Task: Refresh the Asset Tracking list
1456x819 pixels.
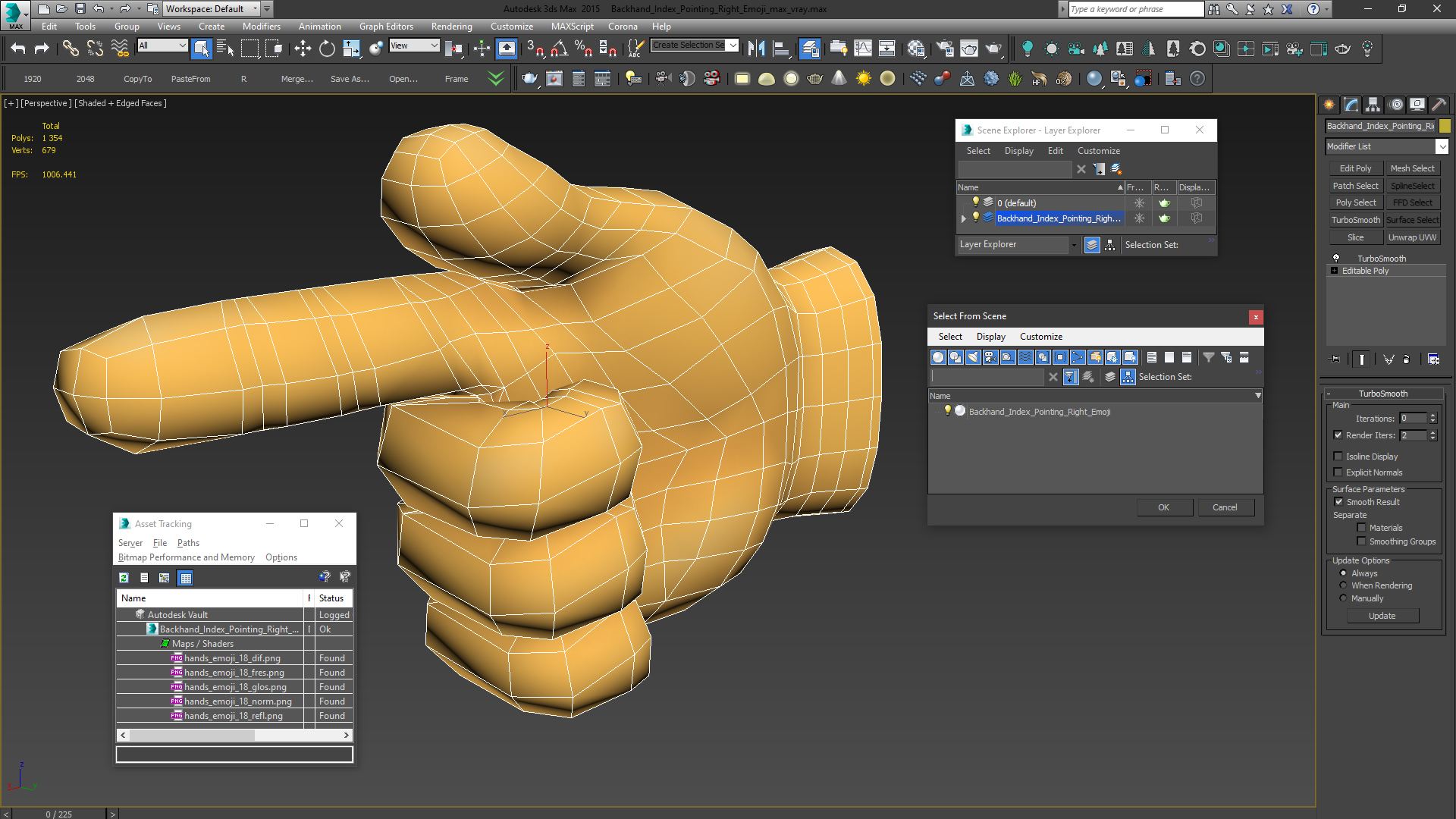Action: pos(124,578)
